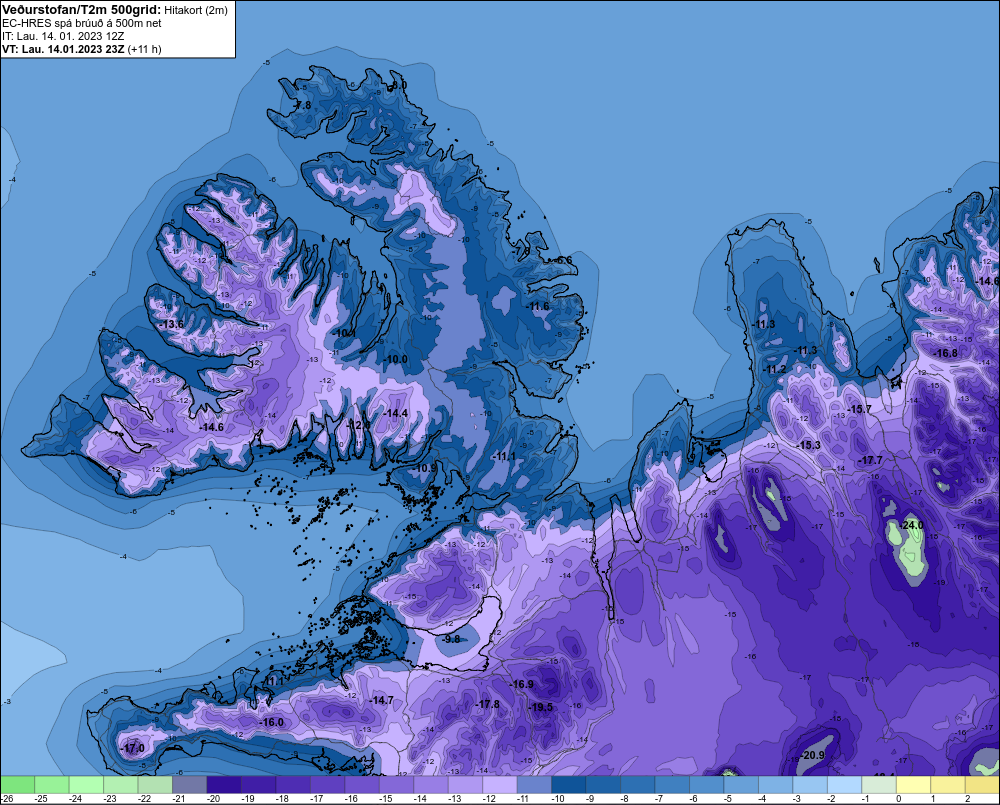1000x805 pixels.
Task: Choose the legend swatch above the -17 label
Action: 327,784
